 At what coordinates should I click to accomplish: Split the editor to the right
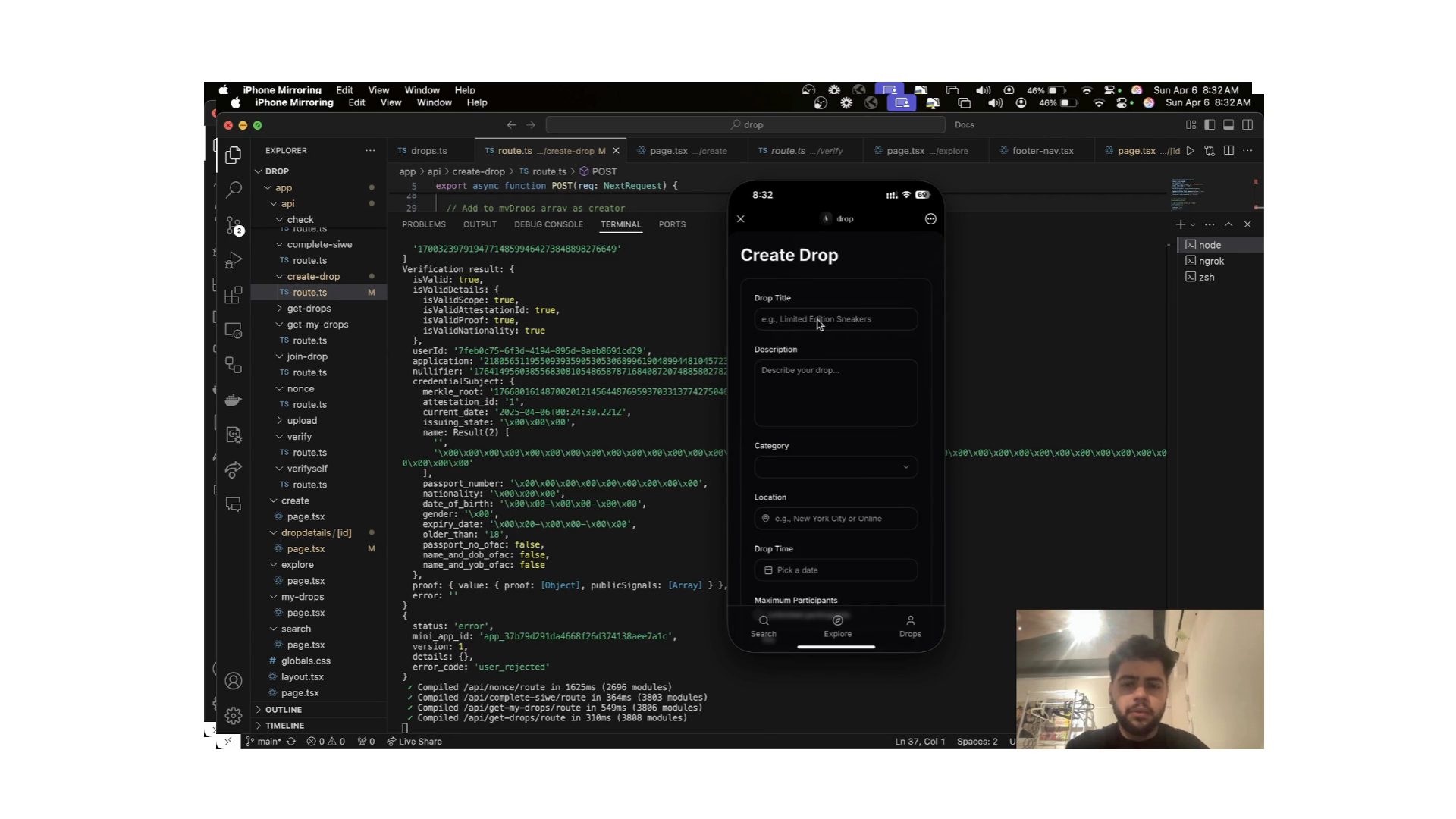[x=1228, y=151]
